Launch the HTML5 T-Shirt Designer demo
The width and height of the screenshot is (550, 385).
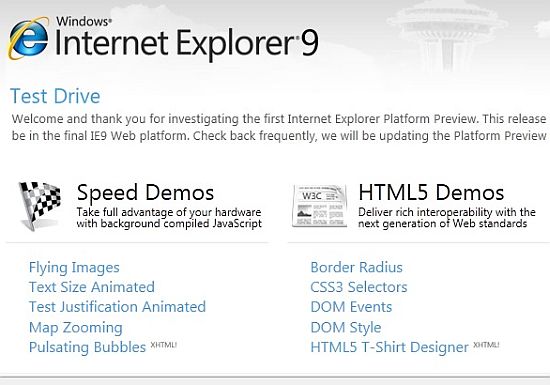tap(389, 347)
